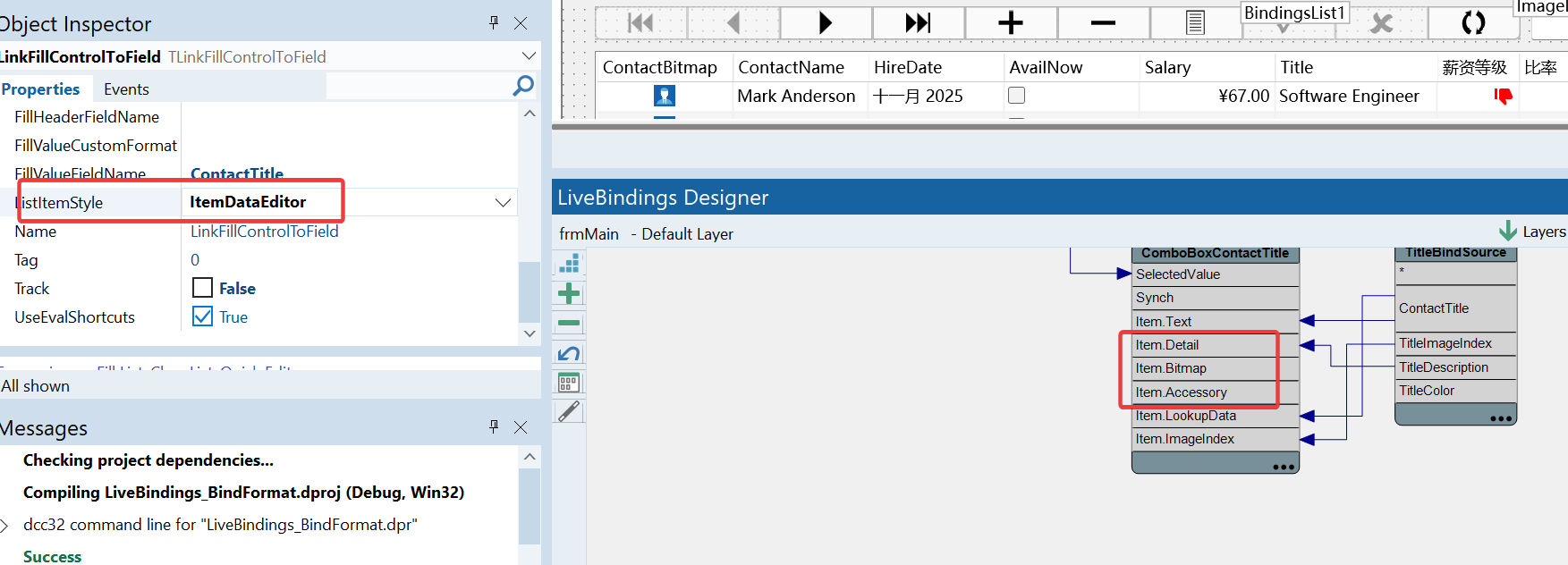Click the Layers label in the designer
Viewport: 1568px width, 565px height.
click(x=1544, y=232)
